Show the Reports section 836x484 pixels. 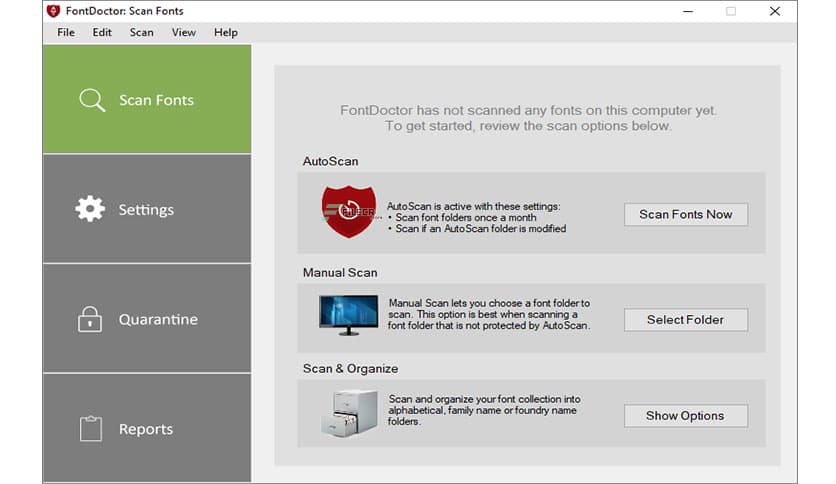[147, 429]
